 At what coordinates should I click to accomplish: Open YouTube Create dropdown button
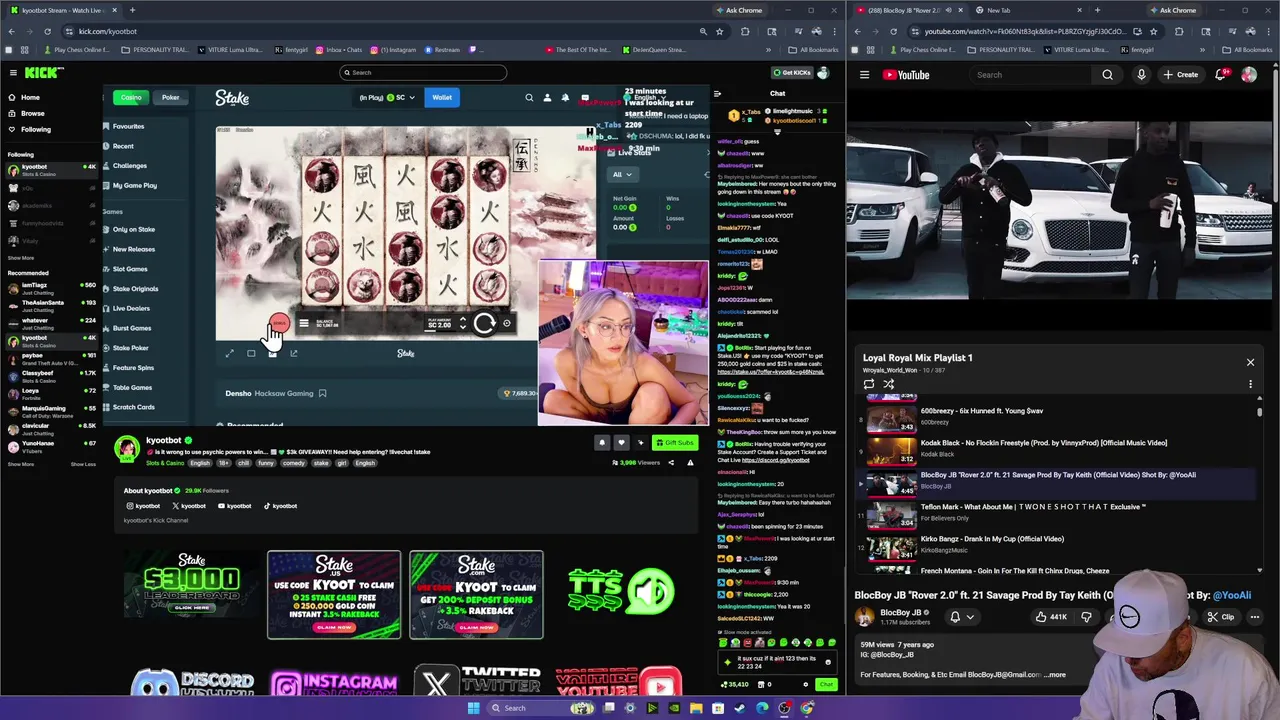(x=1180, y=75)
